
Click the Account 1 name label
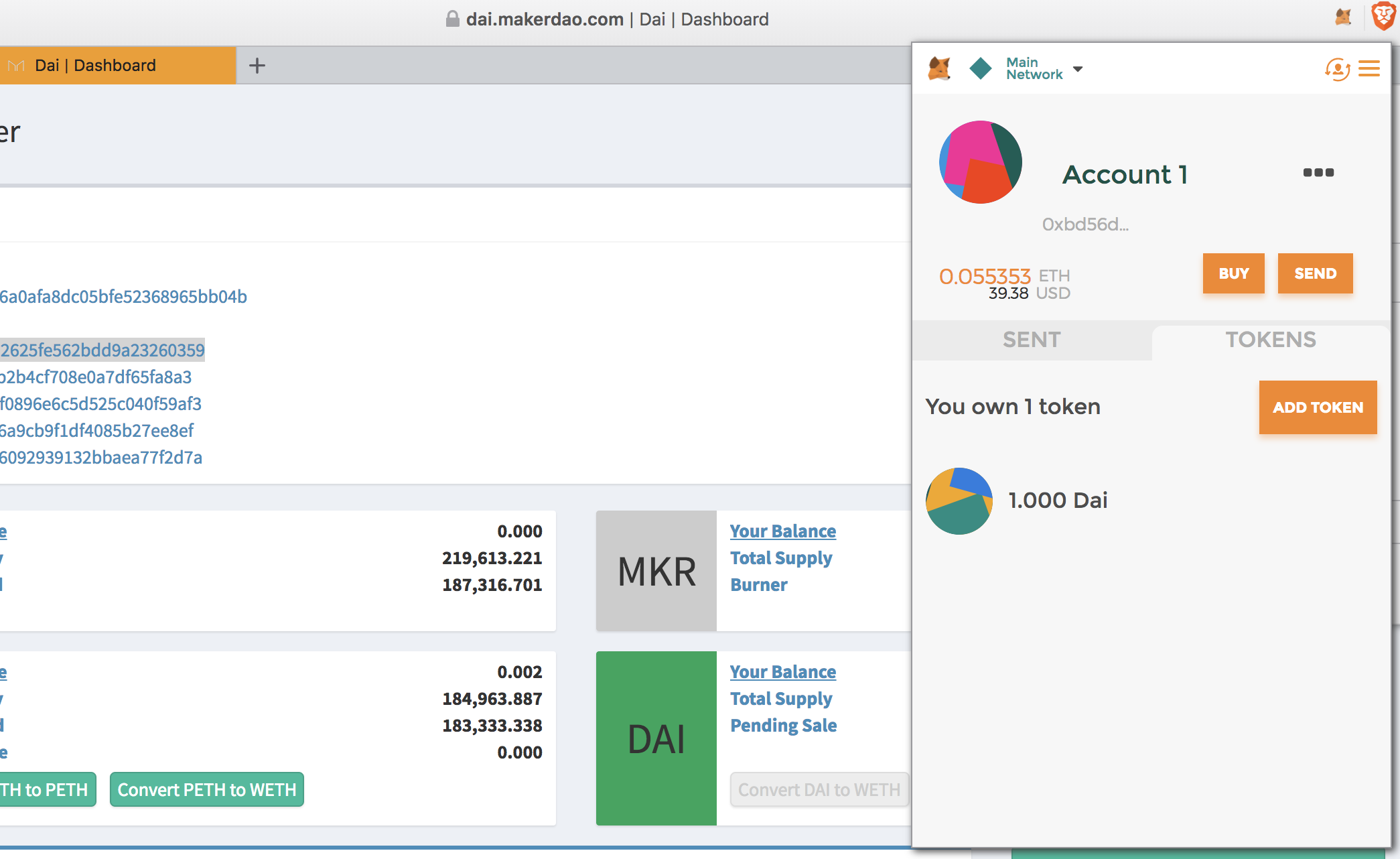1125,174
